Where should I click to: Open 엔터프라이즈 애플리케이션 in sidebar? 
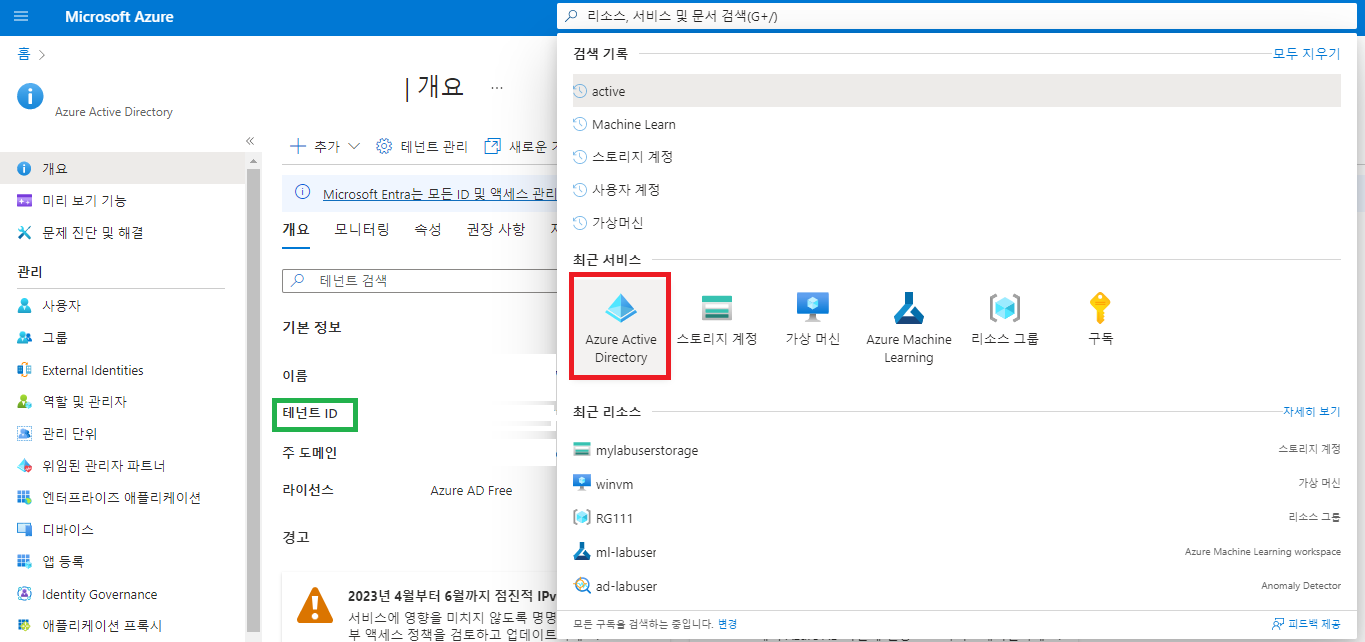coord(122,497)
